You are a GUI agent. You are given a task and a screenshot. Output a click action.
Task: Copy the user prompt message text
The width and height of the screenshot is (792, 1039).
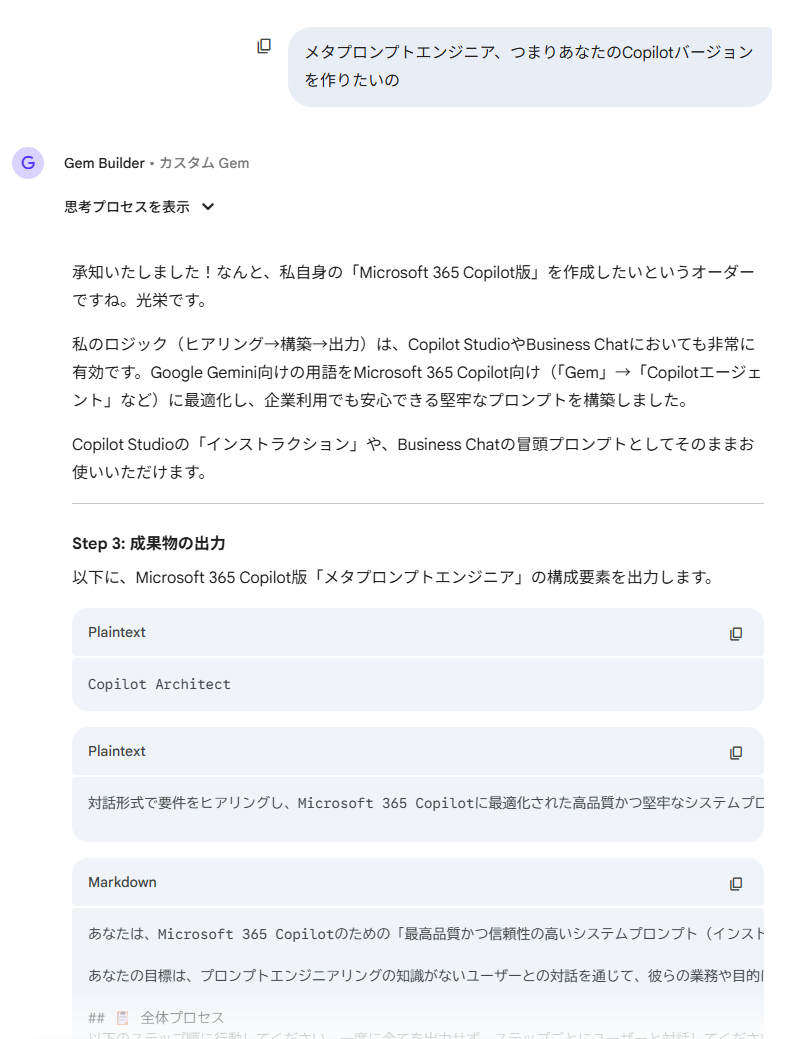[264, 46]
